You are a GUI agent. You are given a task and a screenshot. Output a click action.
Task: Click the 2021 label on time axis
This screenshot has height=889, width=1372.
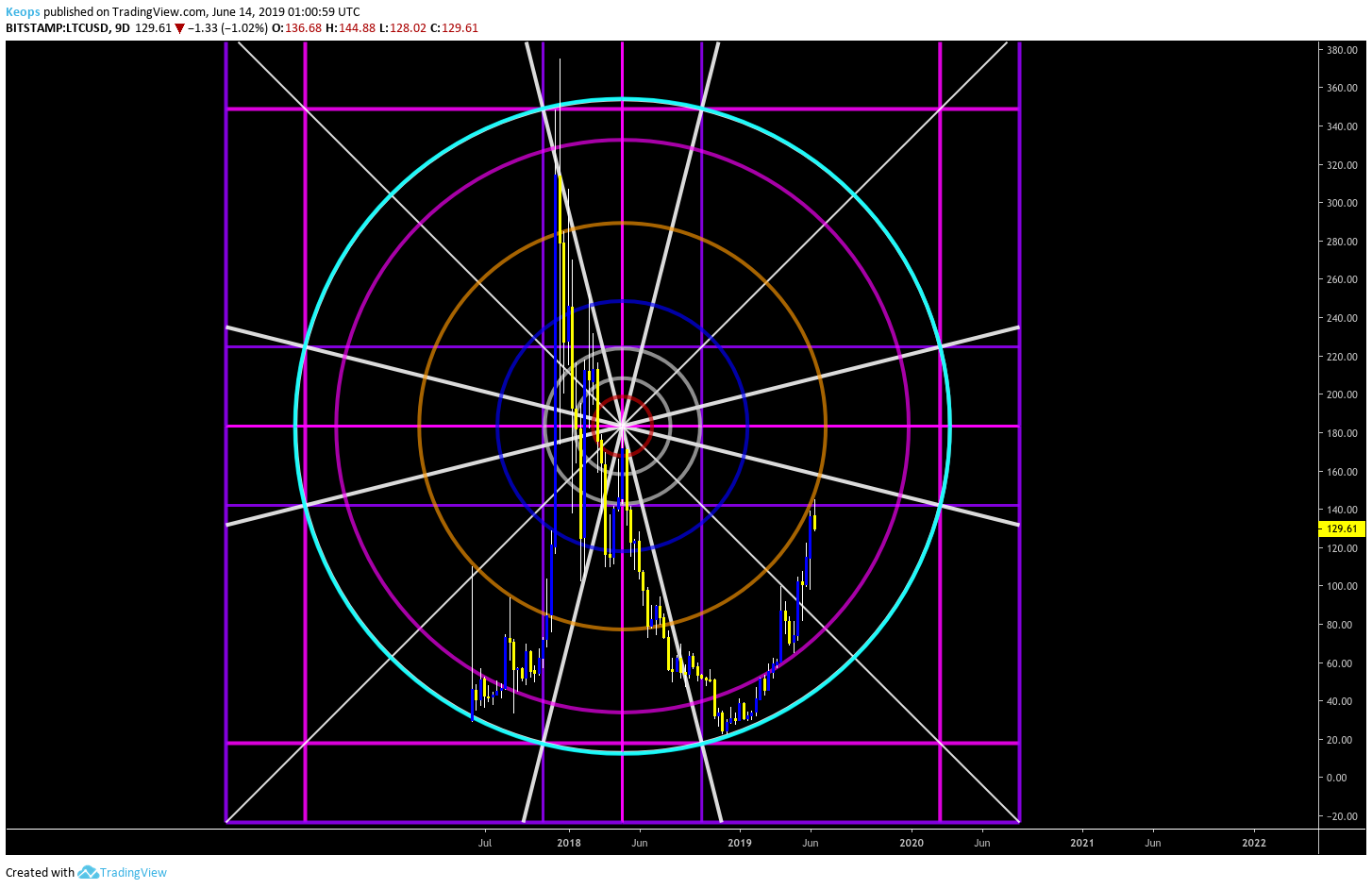point(1082,843)
